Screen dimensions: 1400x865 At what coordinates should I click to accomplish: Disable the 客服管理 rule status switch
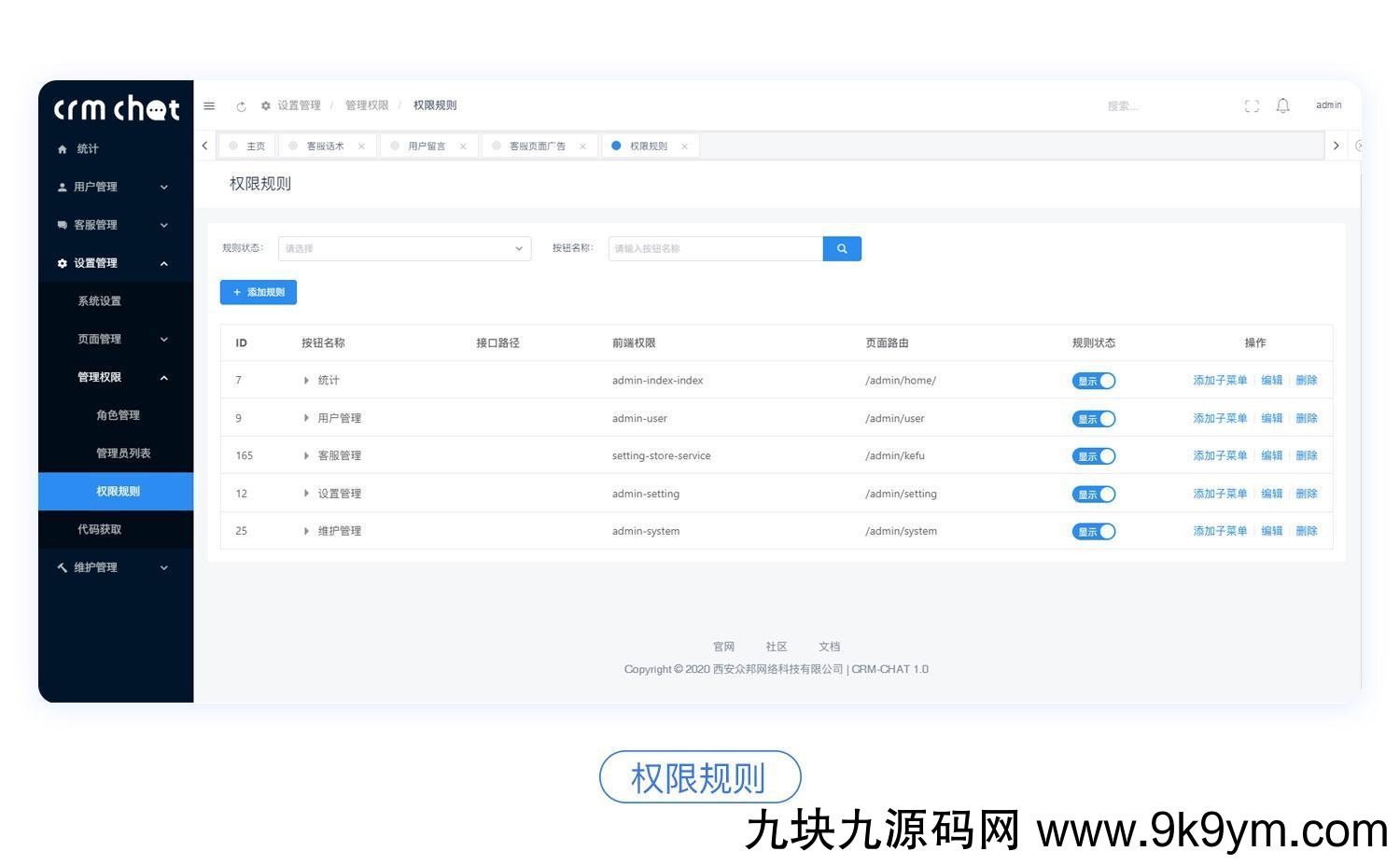click(x=1093, y=456)
